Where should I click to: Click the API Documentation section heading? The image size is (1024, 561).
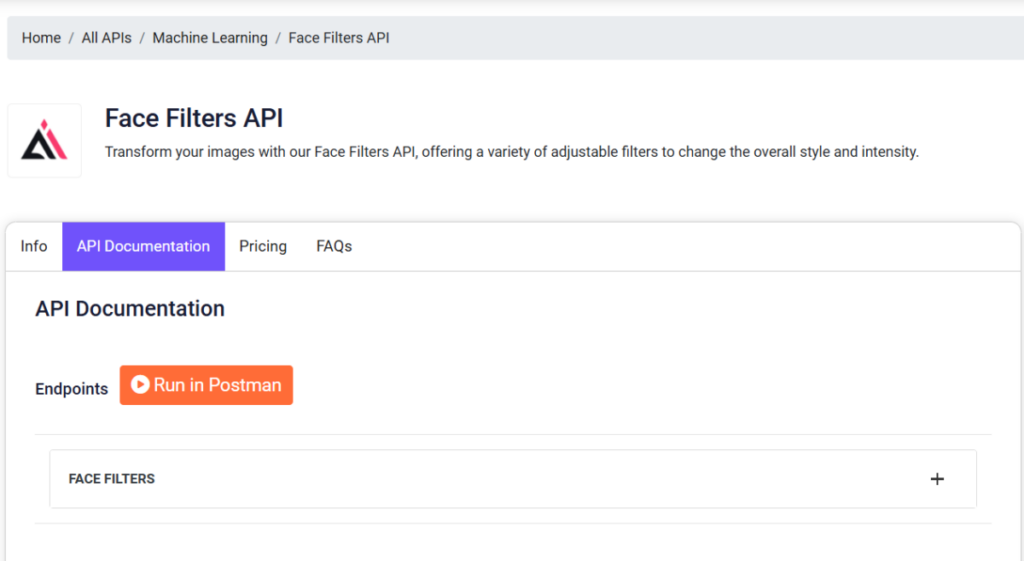(x=130, y=308)
